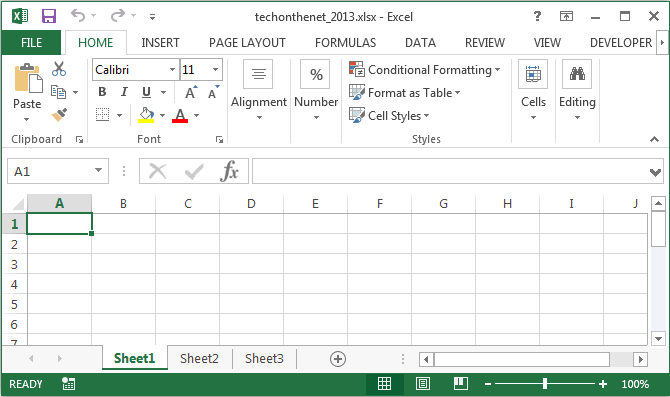Viewport: 670px width, 397px height.
Task: Open Excel Help question mark
Action: click(537, 16)
